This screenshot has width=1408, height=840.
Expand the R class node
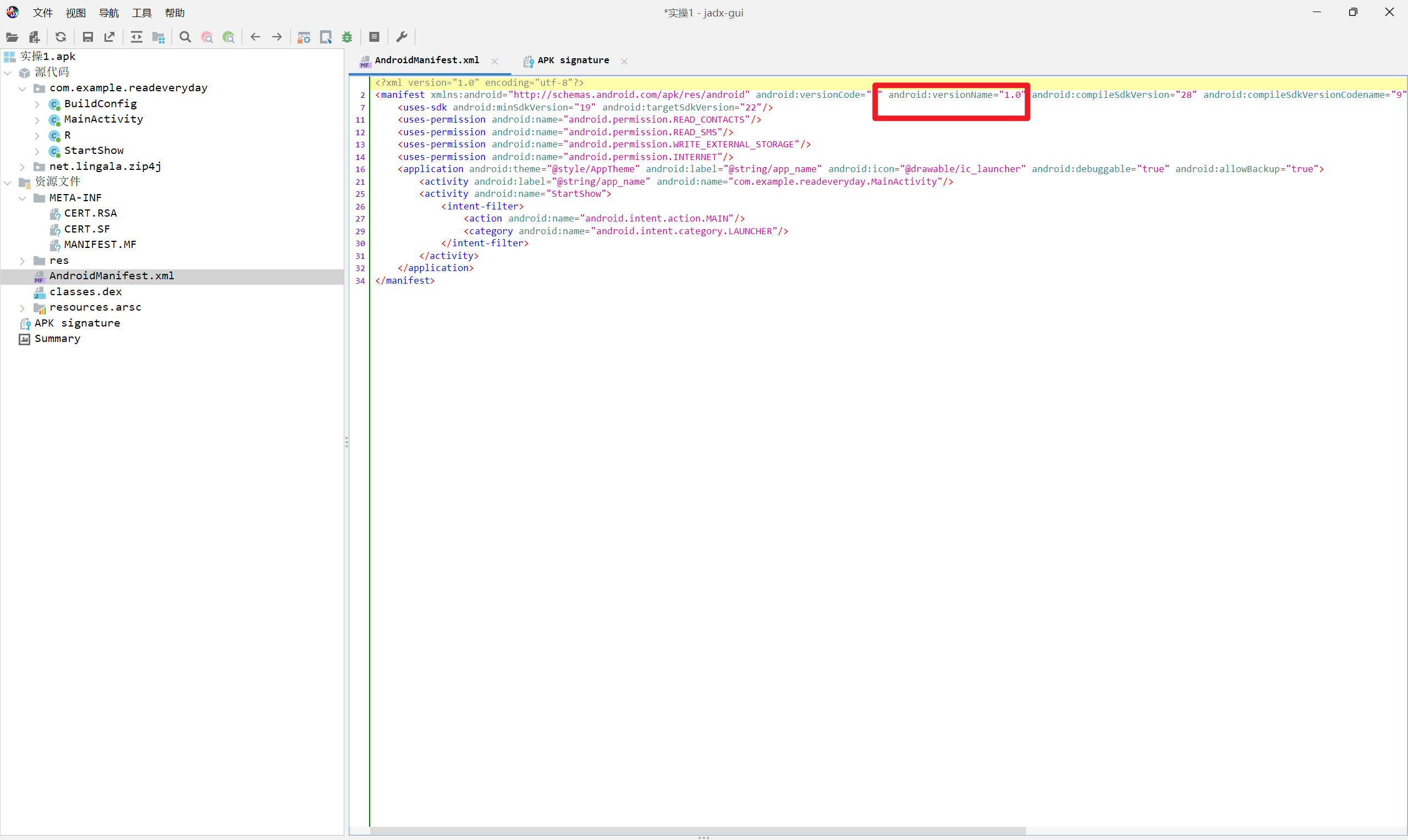37,135
